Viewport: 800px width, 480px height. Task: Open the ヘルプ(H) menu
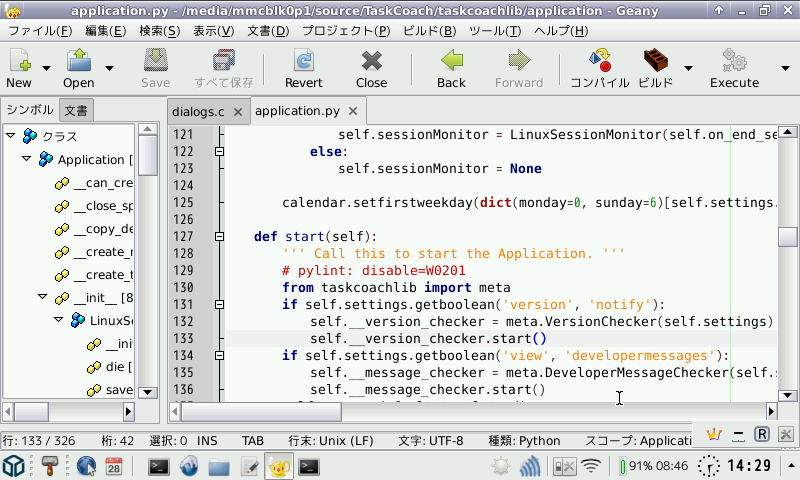point(561,31)
